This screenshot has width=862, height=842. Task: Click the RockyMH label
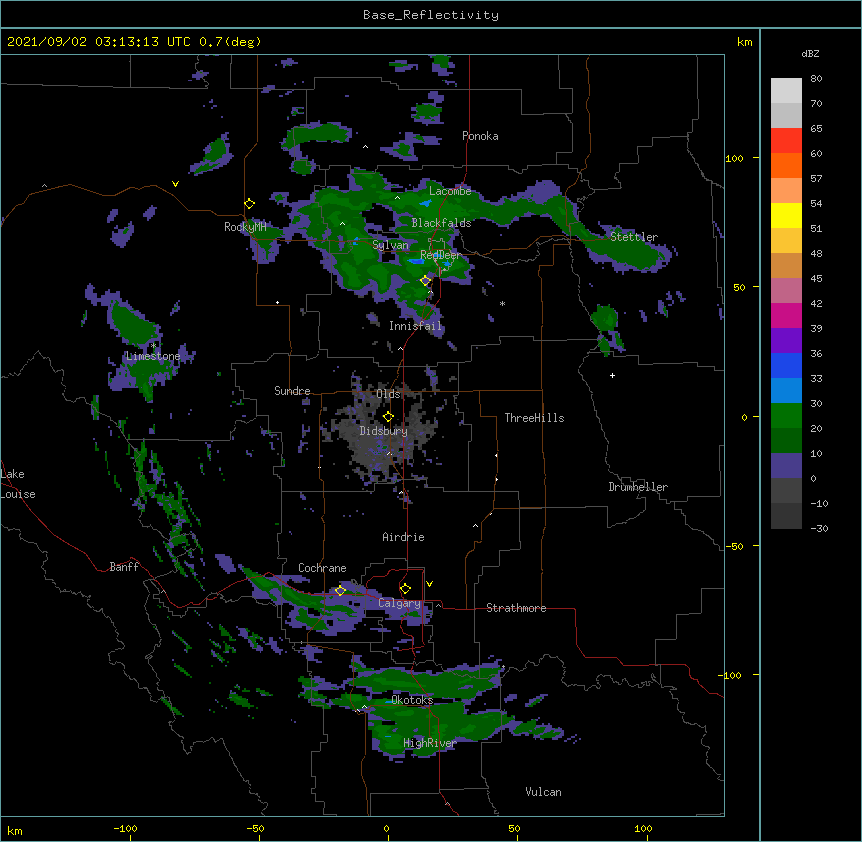245,227
